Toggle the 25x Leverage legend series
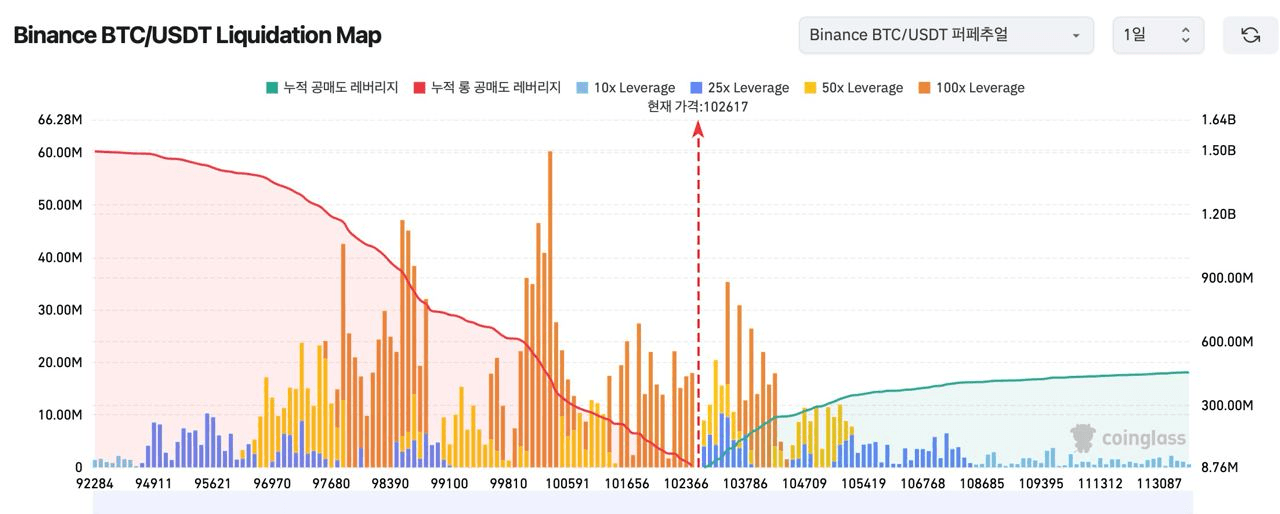Viewport: 1280px width, 514px height. [x=739, y=88]
